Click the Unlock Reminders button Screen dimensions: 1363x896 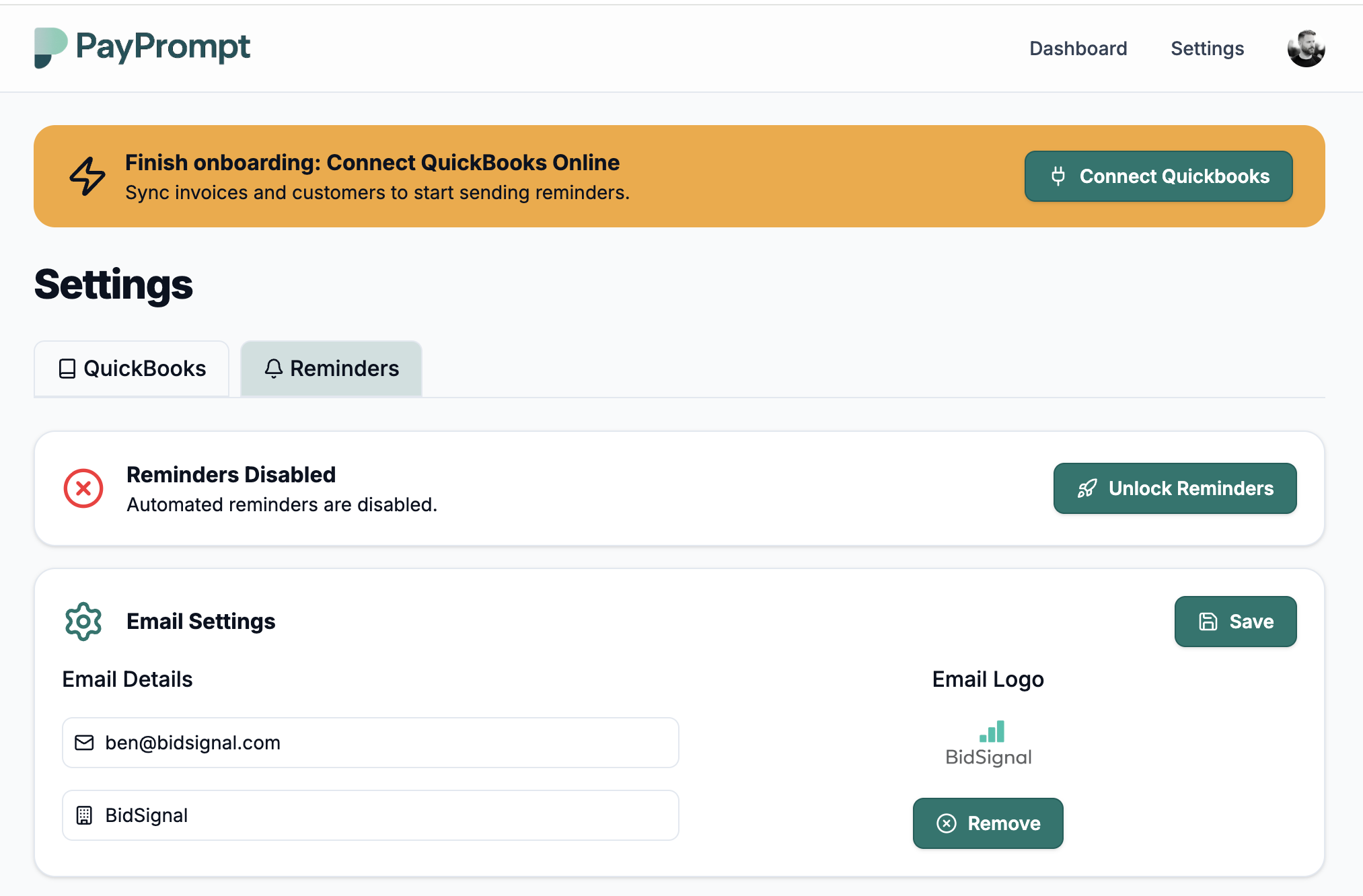pyautogui.click(x=1175, y=488)
